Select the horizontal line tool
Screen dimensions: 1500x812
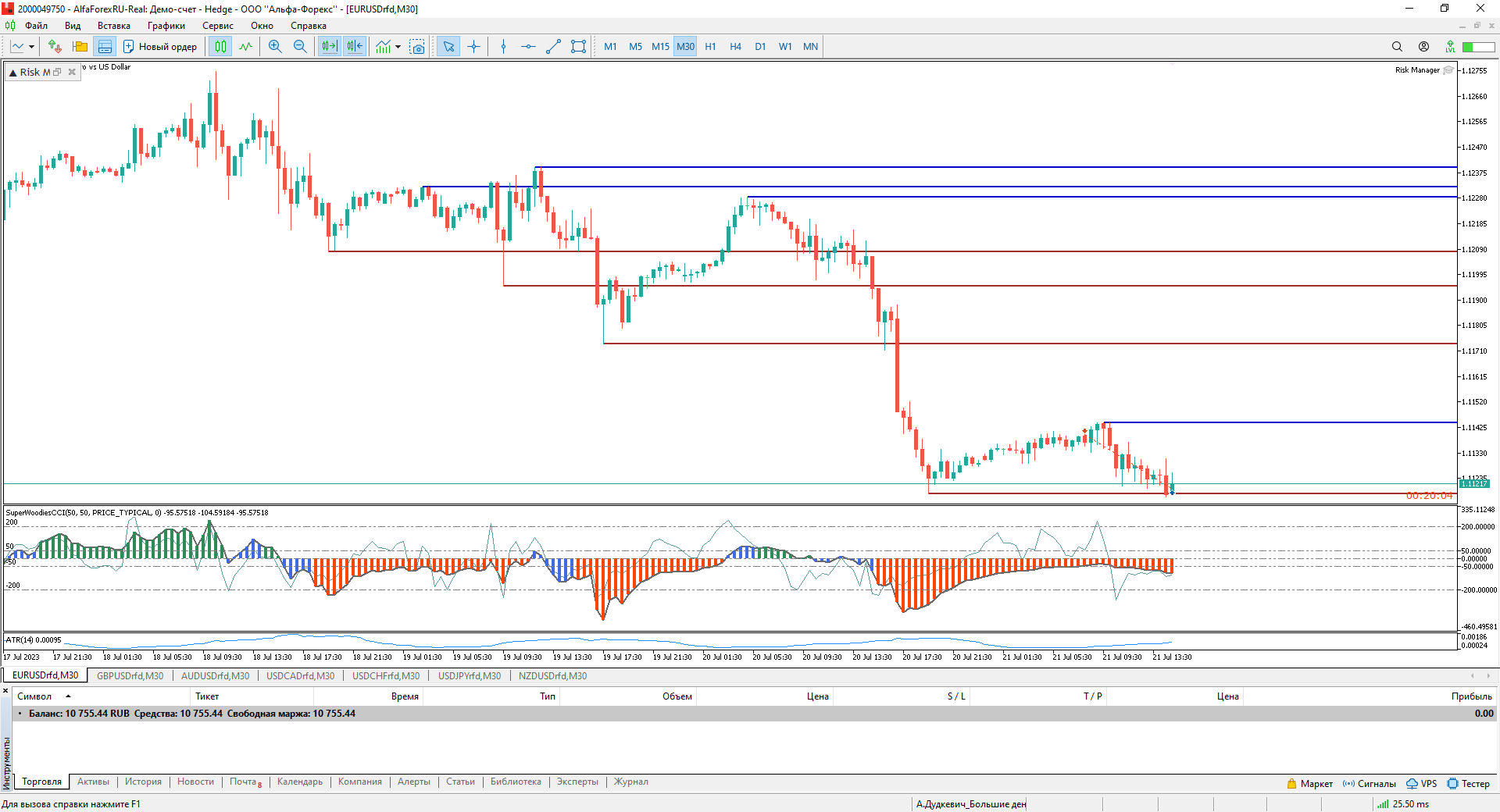coord(528,47)
